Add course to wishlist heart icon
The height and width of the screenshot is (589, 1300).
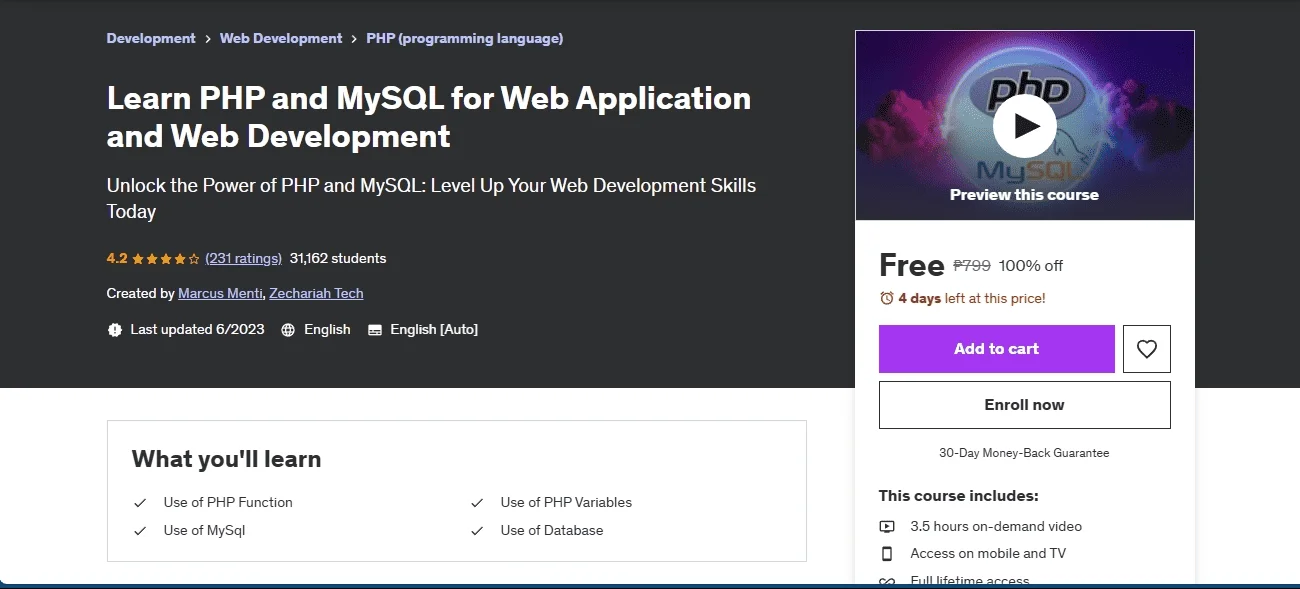pyautogui.click(x=1146, y=349)
